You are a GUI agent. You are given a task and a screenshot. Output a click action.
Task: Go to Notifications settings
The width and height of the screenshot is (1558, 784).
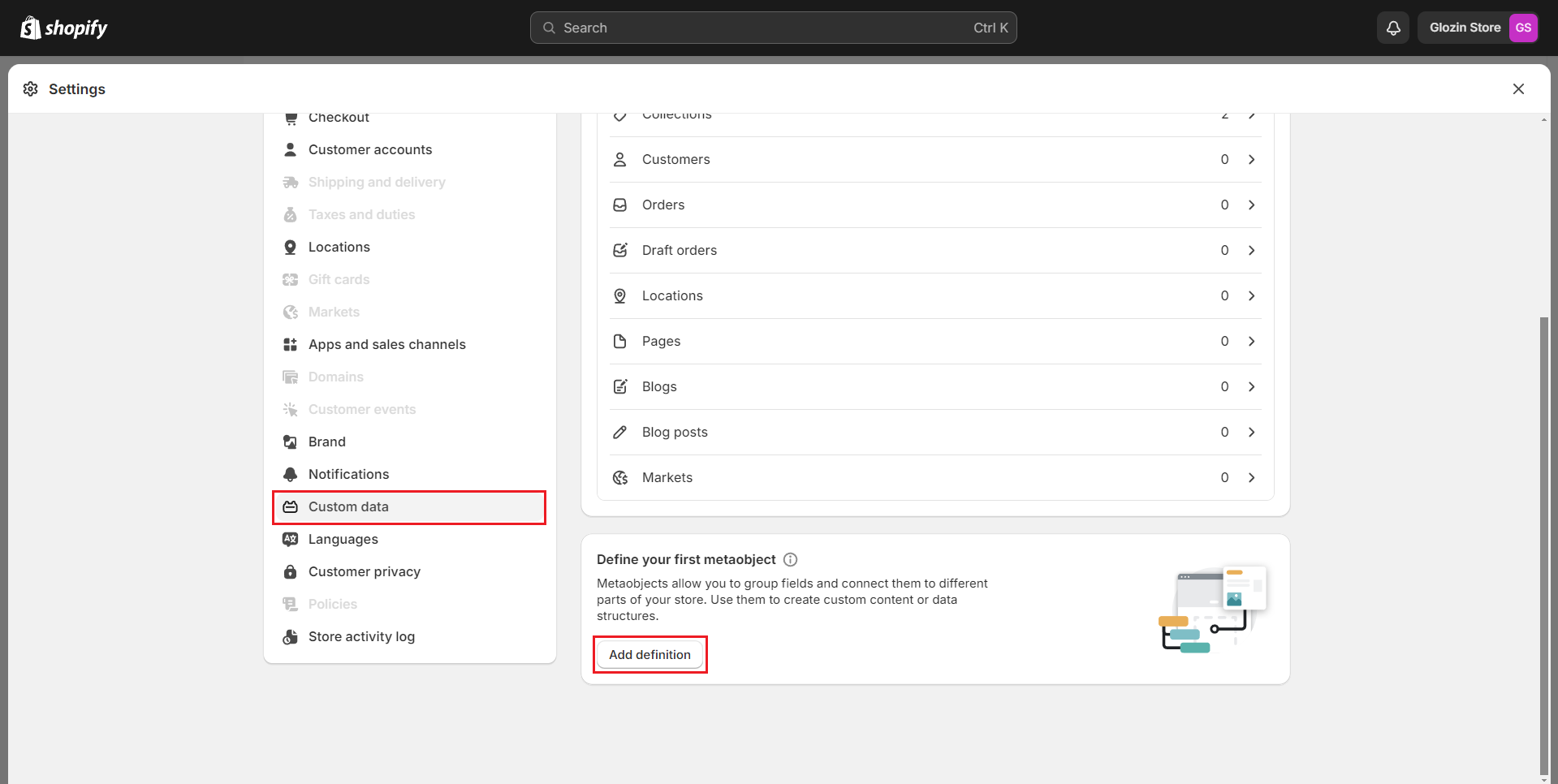pyautogui.click(x=348, y=474)
